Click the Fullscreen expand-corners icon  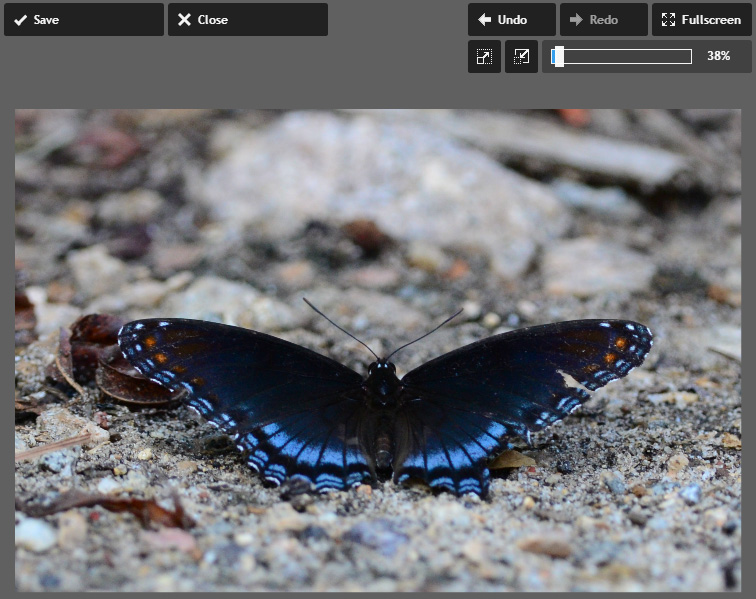669,20
